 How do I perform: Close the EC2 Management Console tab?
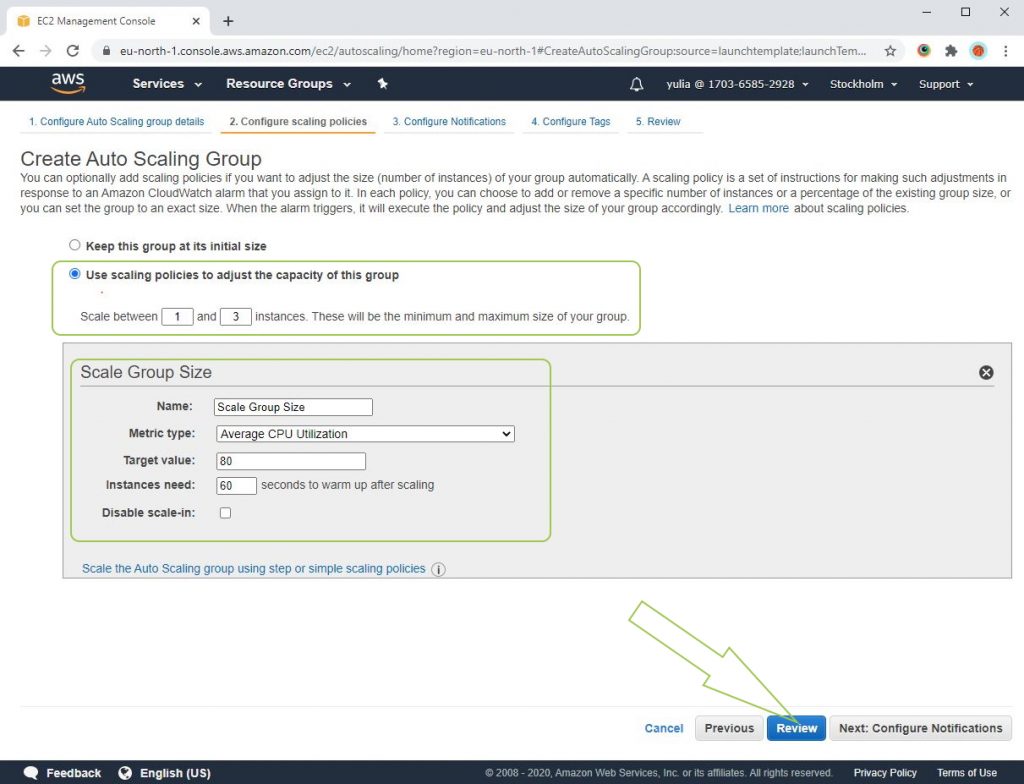pyautogui.click(x=196, y=21)
